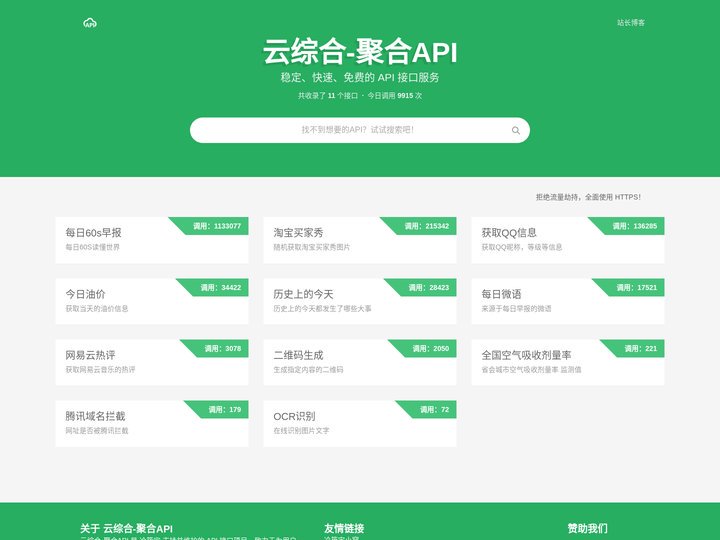720x540 pixels.
Task: Click the footer heading 关于 云综合-聚合API
Action: point(126,529)
